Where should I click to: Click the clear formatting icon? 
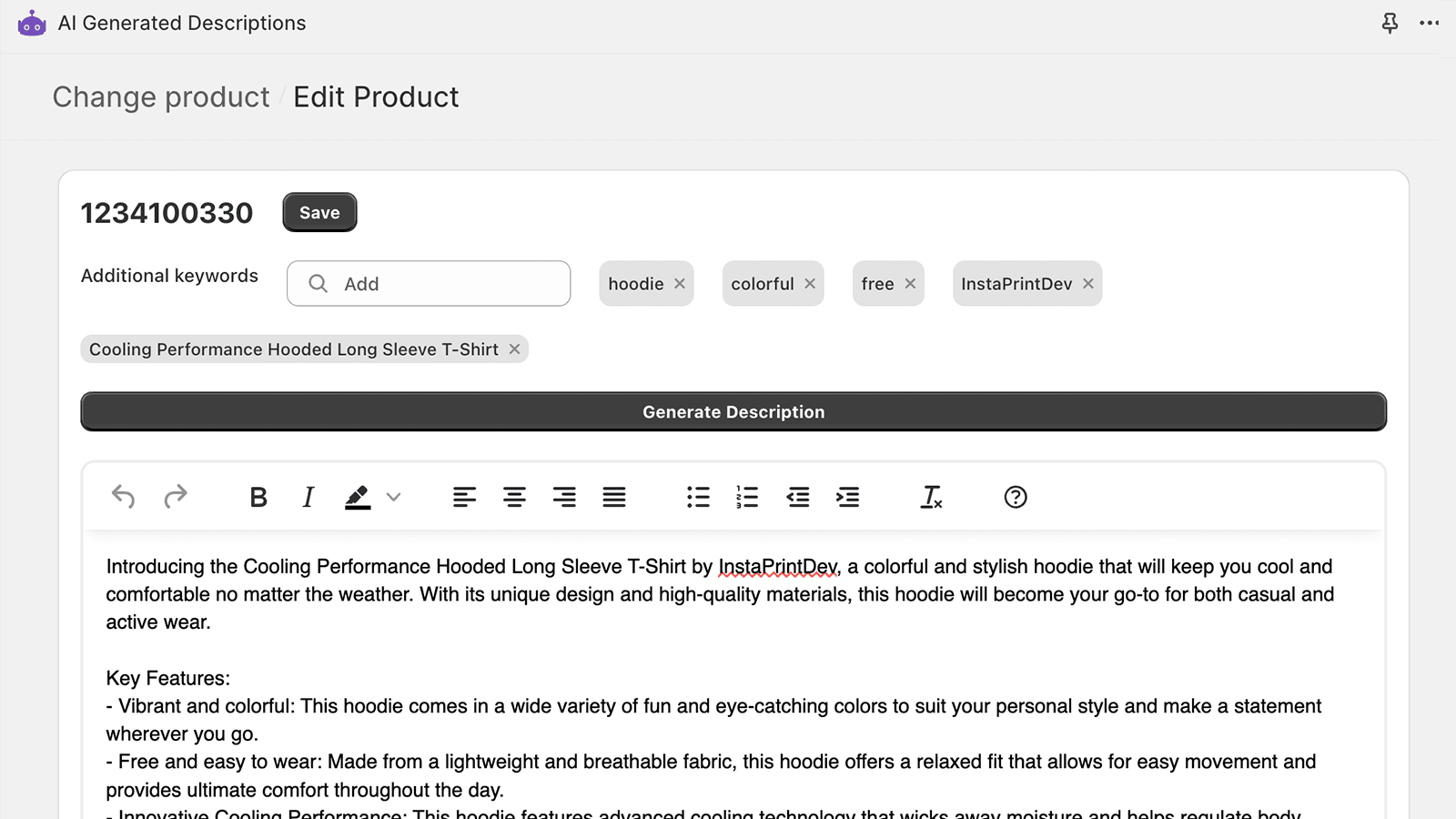click(932, 497)
